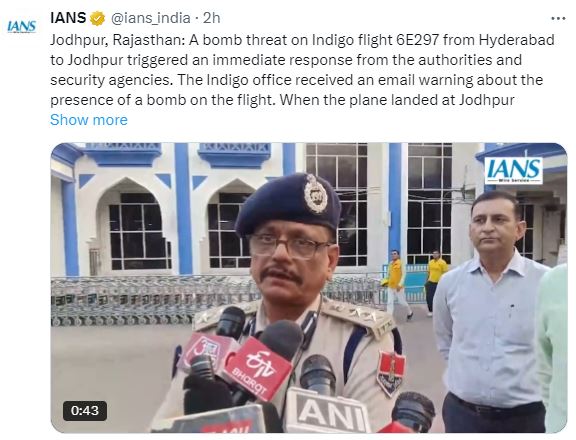The image size is (576, 440).
Task: Click the ANI microphone flag in video
Action: coord(327,411)
